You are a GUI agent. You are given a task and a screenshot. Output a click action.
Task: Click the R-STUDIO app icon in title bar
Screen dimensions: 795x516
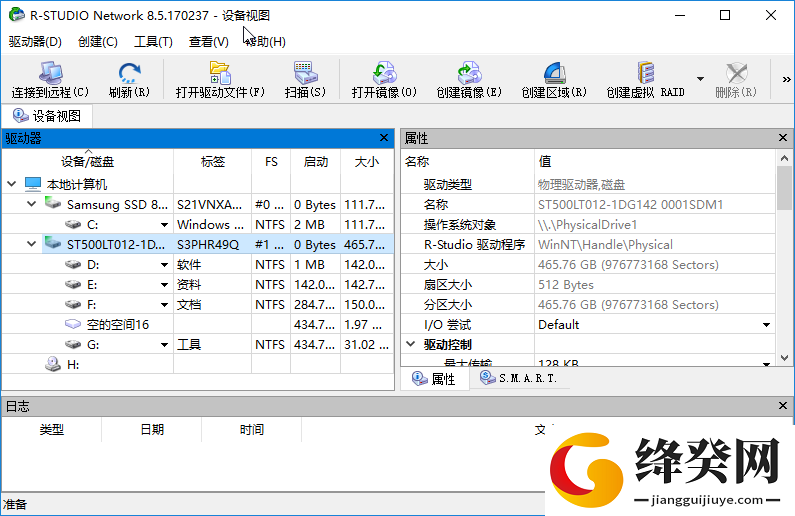(16, 15)
